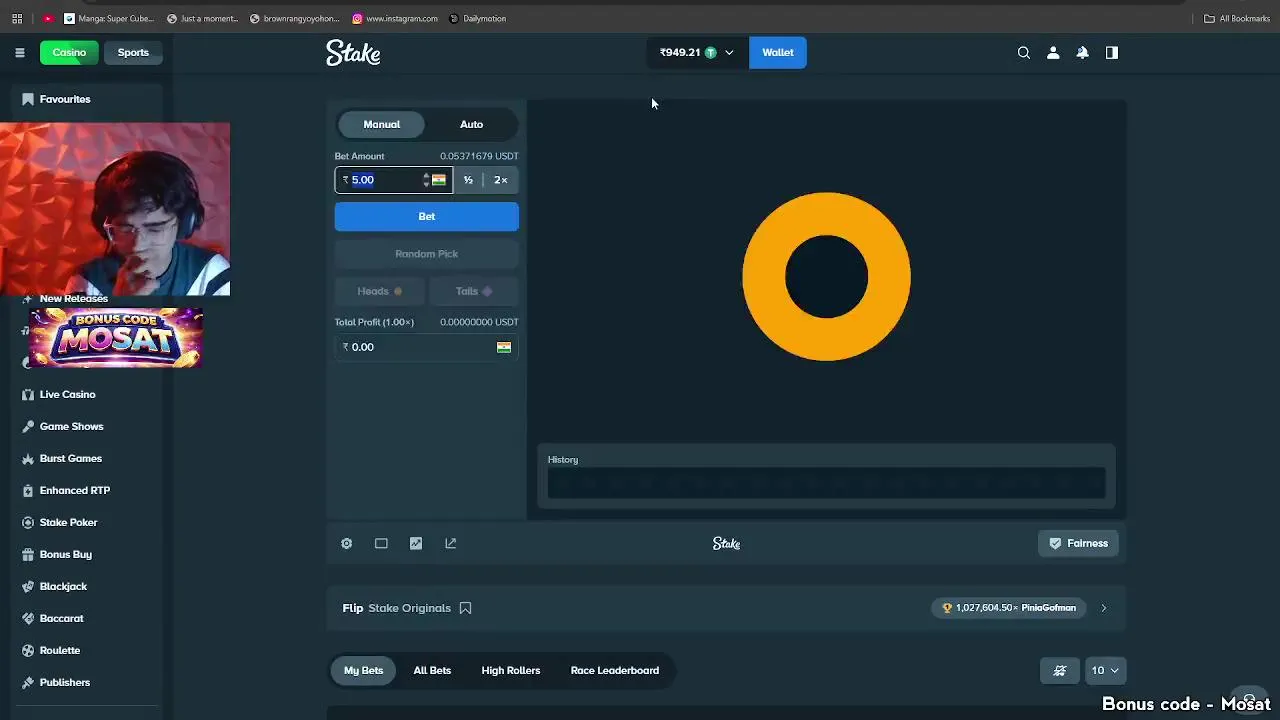Toggle the side panel icon in header
Screen dimensions: 1280x720
point(1111,52)
